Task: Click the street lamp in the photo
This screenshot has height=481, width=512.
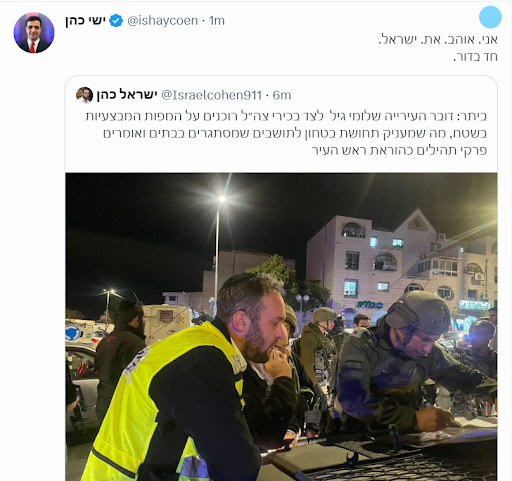Action: tap(218, 253)
